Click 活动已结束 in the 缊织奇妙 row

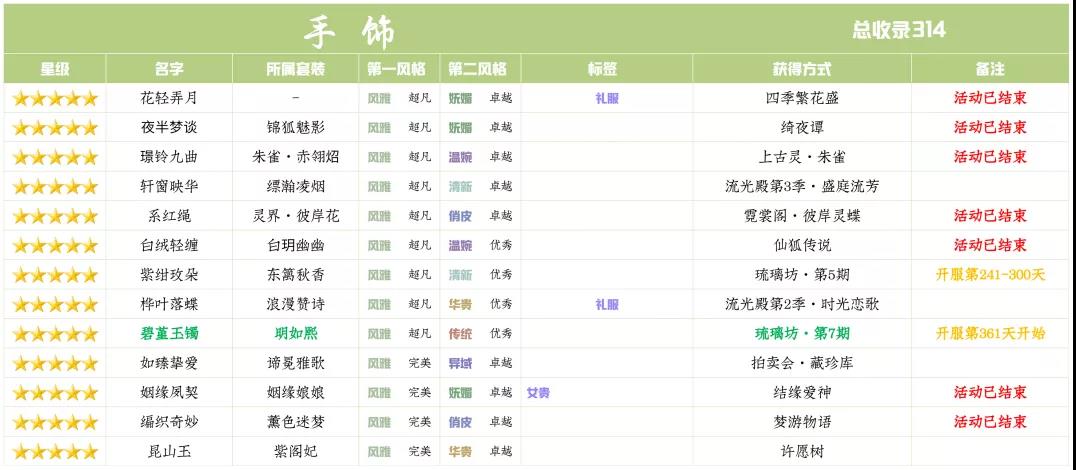tap(990, 423)
